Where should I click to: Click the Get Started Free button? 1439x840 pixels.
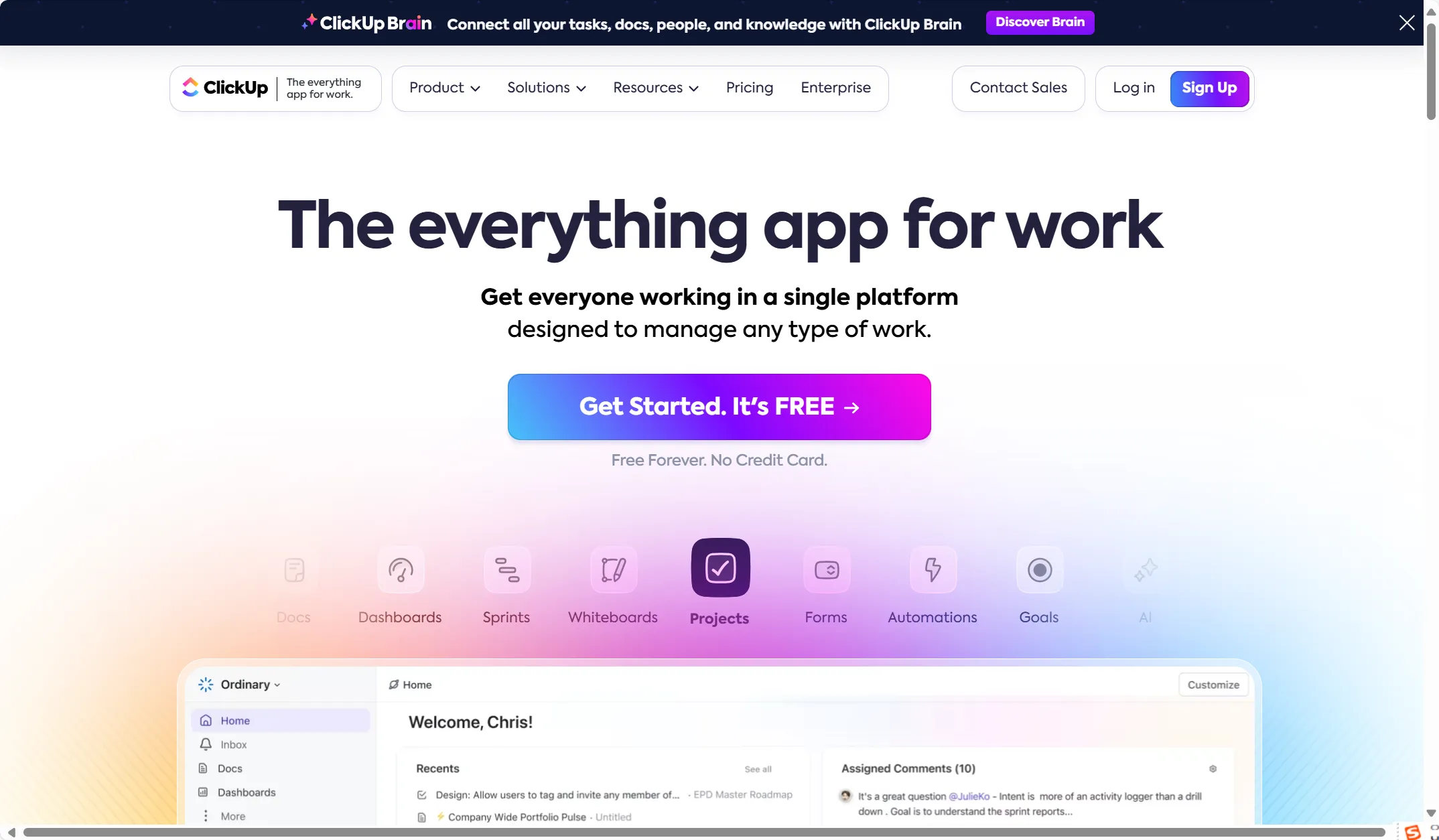coord(719,406)
